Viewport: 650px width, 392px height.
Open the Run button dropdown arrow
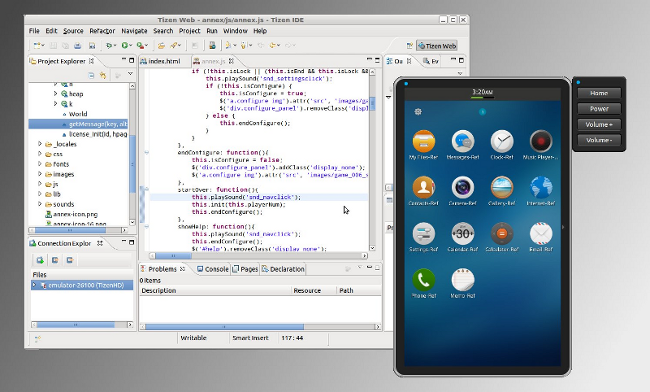click(x=130, y=46)
